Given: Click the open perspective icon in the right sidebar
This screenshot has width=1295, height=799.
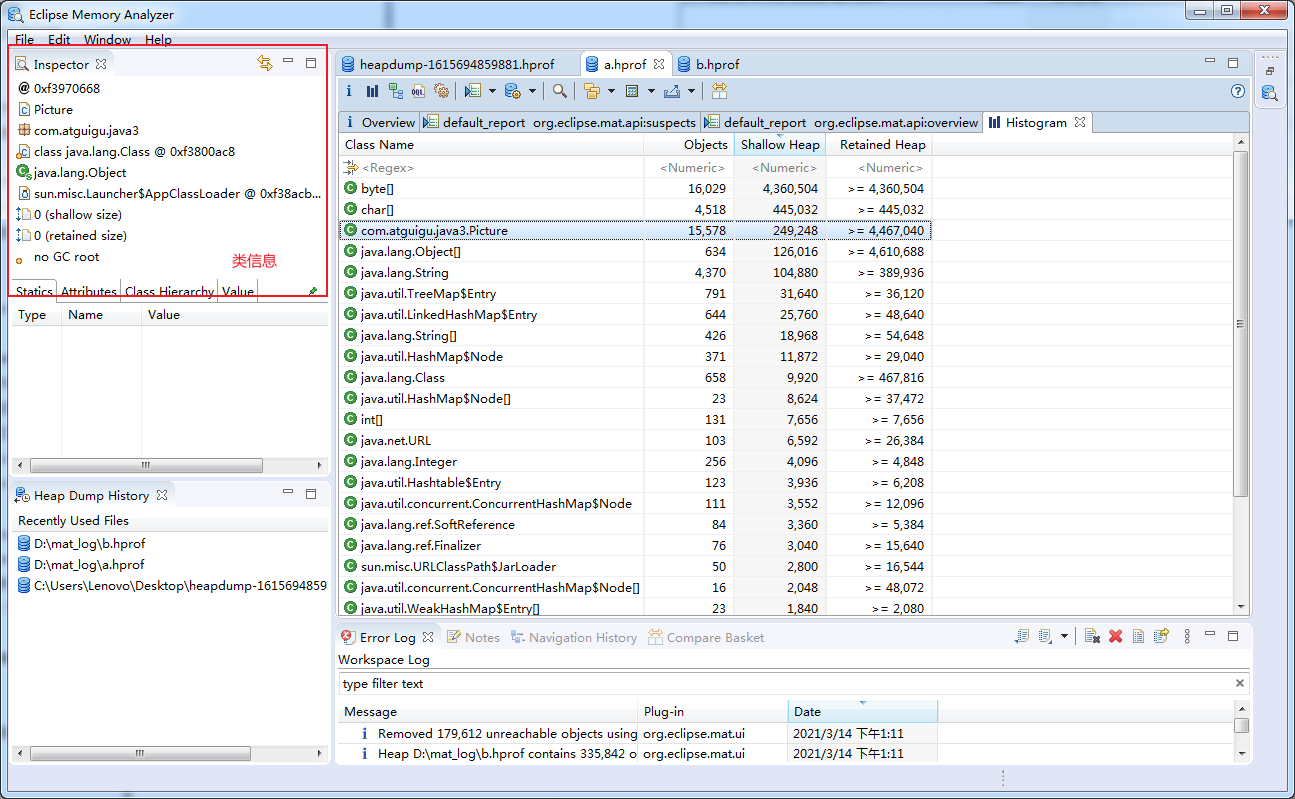Looking at the screenshot, I should coord(1270,71).
